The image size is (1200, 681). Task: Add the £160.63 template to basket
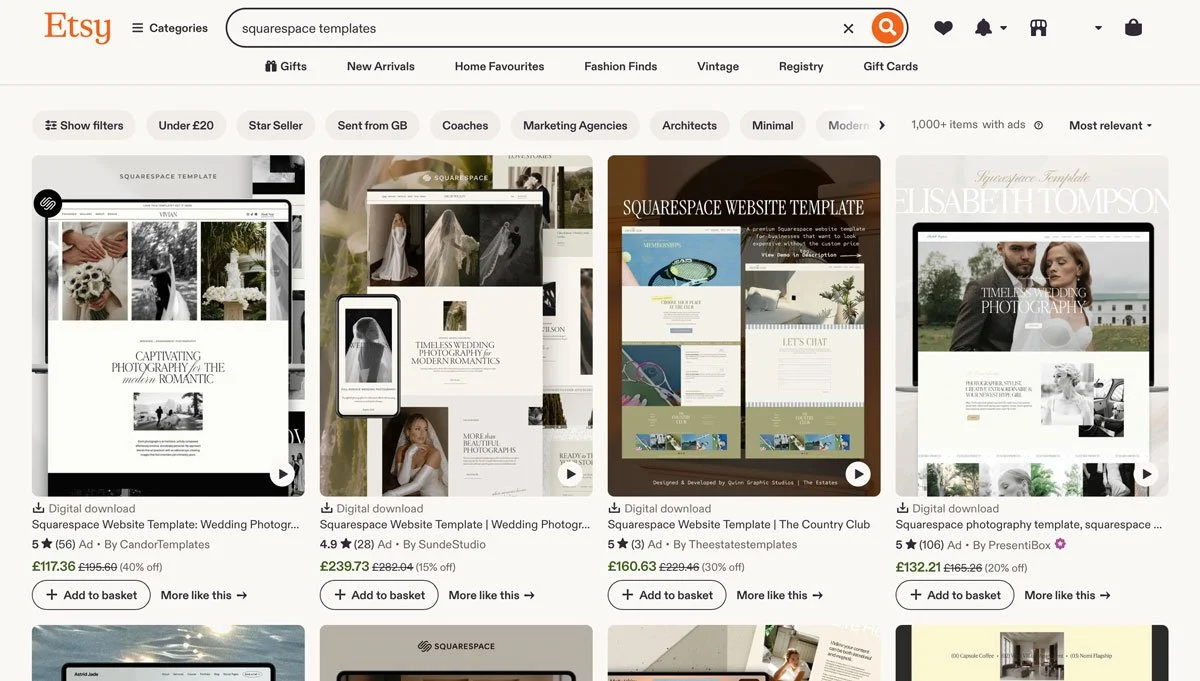[x=667, y=595]
